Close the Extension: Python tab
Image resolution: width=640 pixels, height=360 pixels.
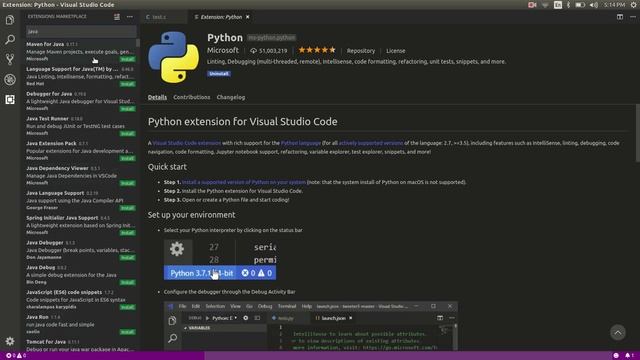(248, 17)
